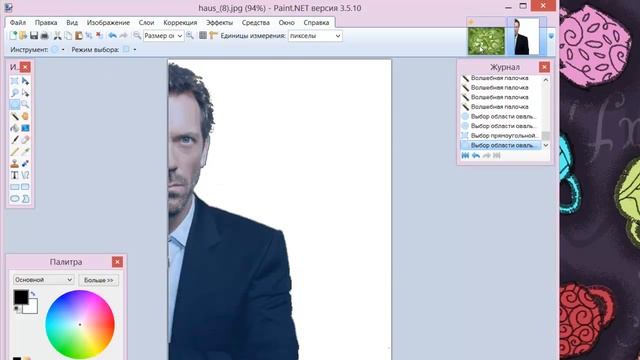Click the Redo arrow in the toolbar
The image size is (640, 360).
(123, 36)
